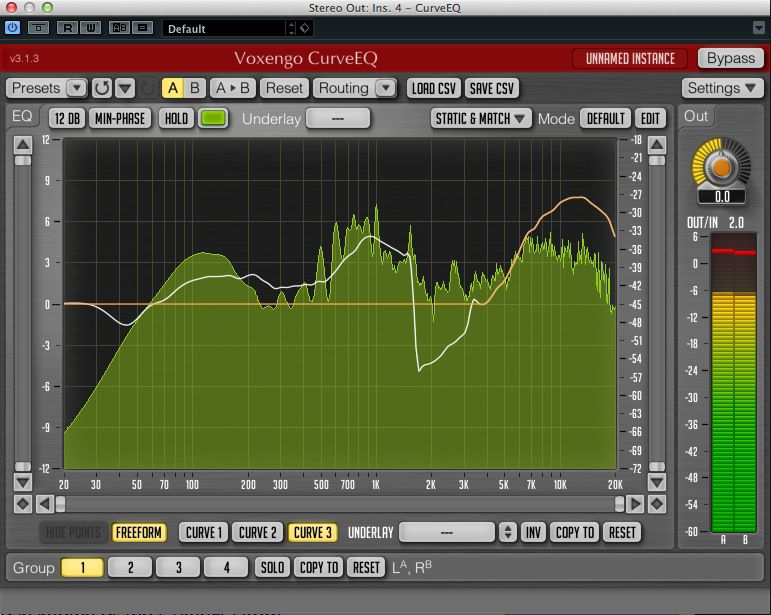Toggle FREEFORM drawing mode
Screen dimensions: 771x615
point(139,532)
